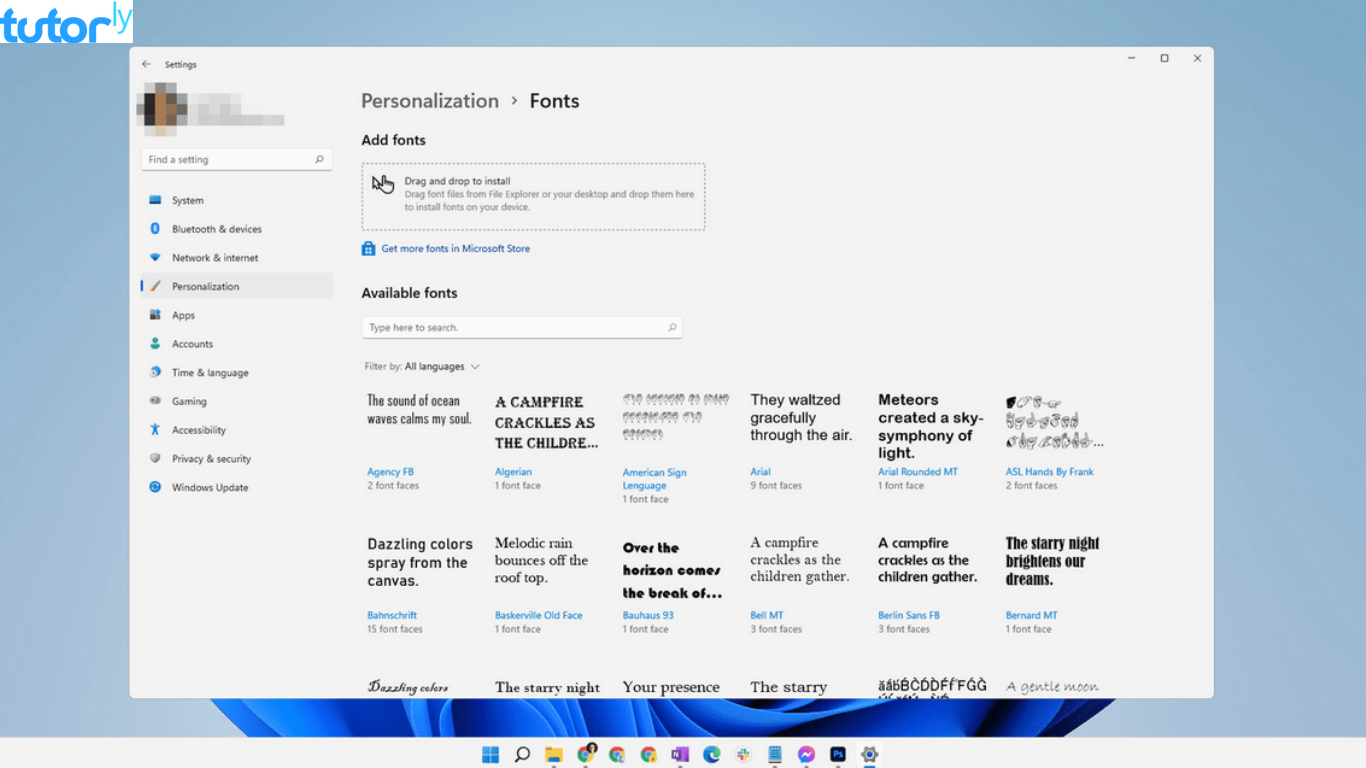Click the Drag and drop to install area
The width and height of the screenshot is (1366, 768).
pyautogui.click(x=533, y=197)
